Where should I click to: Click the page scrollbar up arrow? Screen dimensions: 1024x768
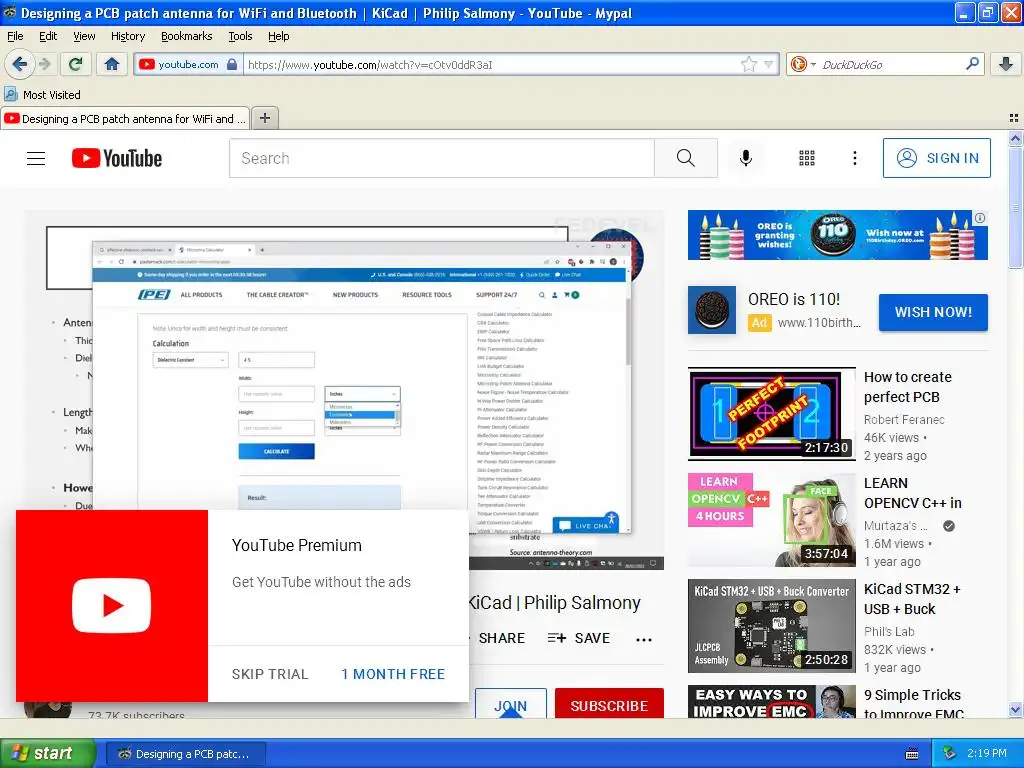pos(1015,138)
